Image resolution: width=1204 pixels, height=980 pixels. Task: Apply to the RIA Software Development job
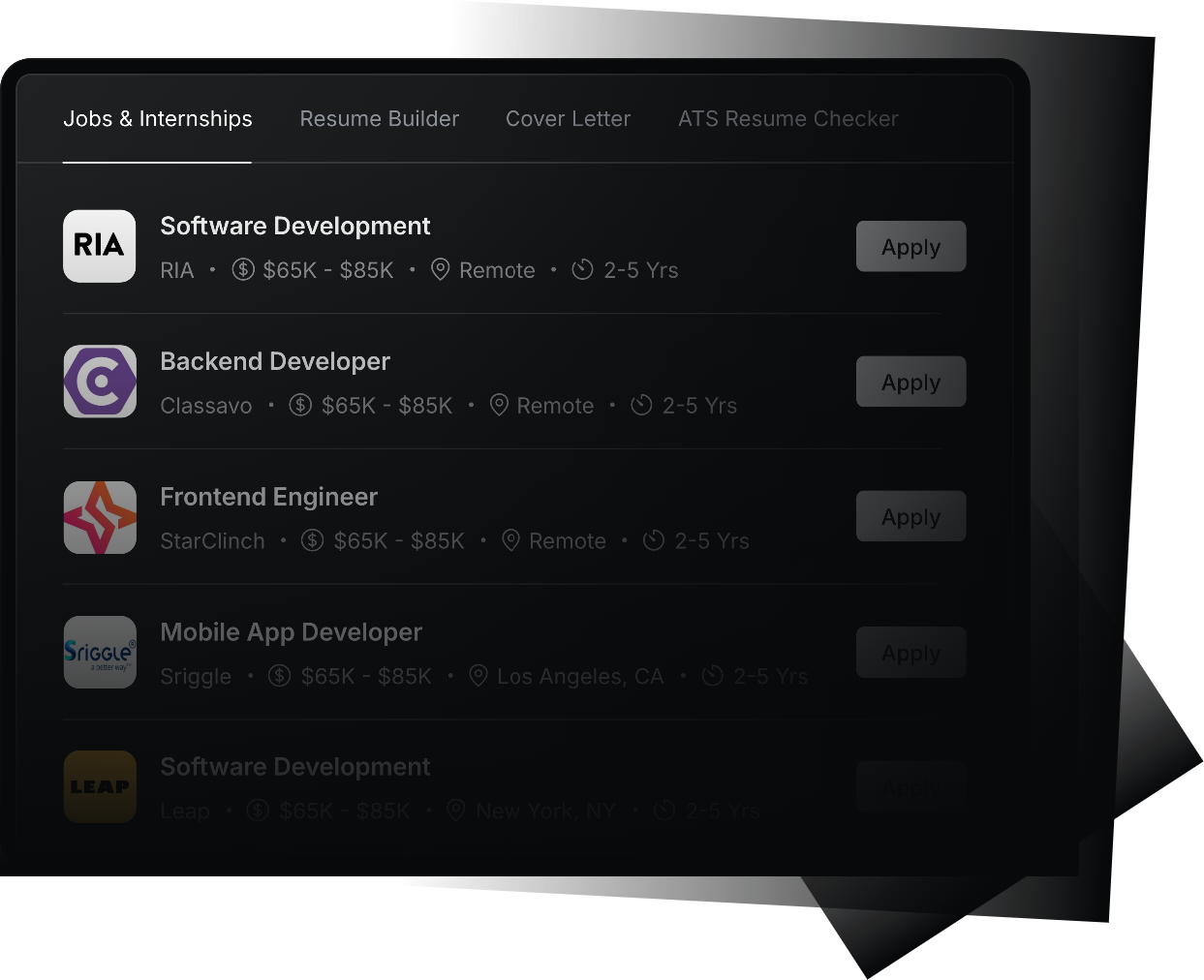(x=911, y=247)
